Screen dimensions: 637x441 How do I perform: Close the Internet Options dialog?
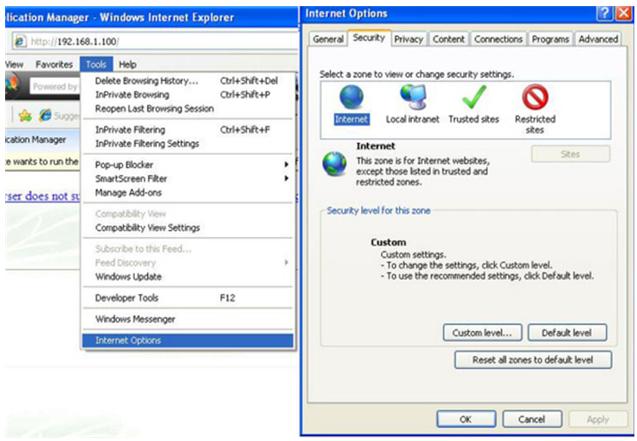624,13
